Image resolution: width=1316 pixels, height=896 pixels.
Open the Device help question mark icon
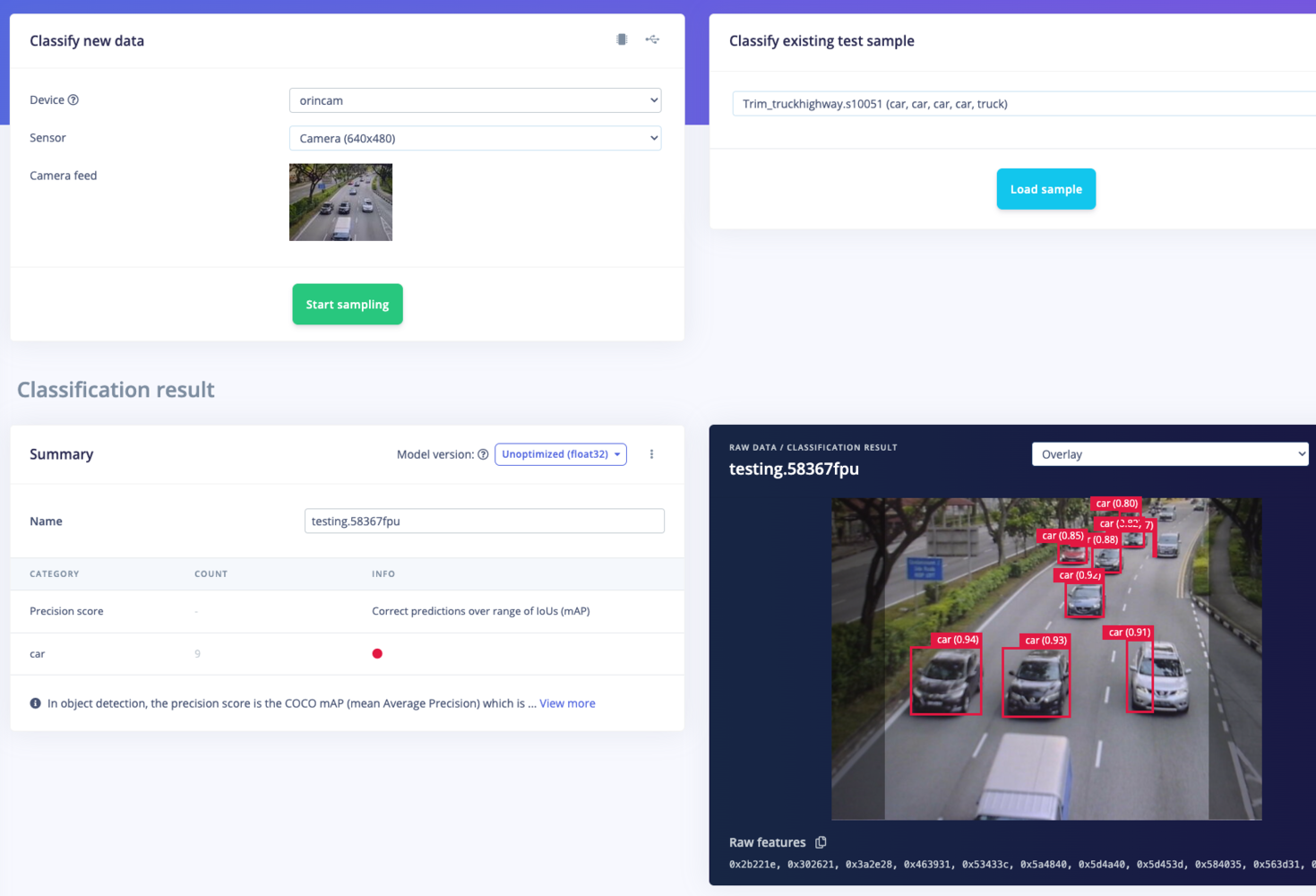[73, 100]
